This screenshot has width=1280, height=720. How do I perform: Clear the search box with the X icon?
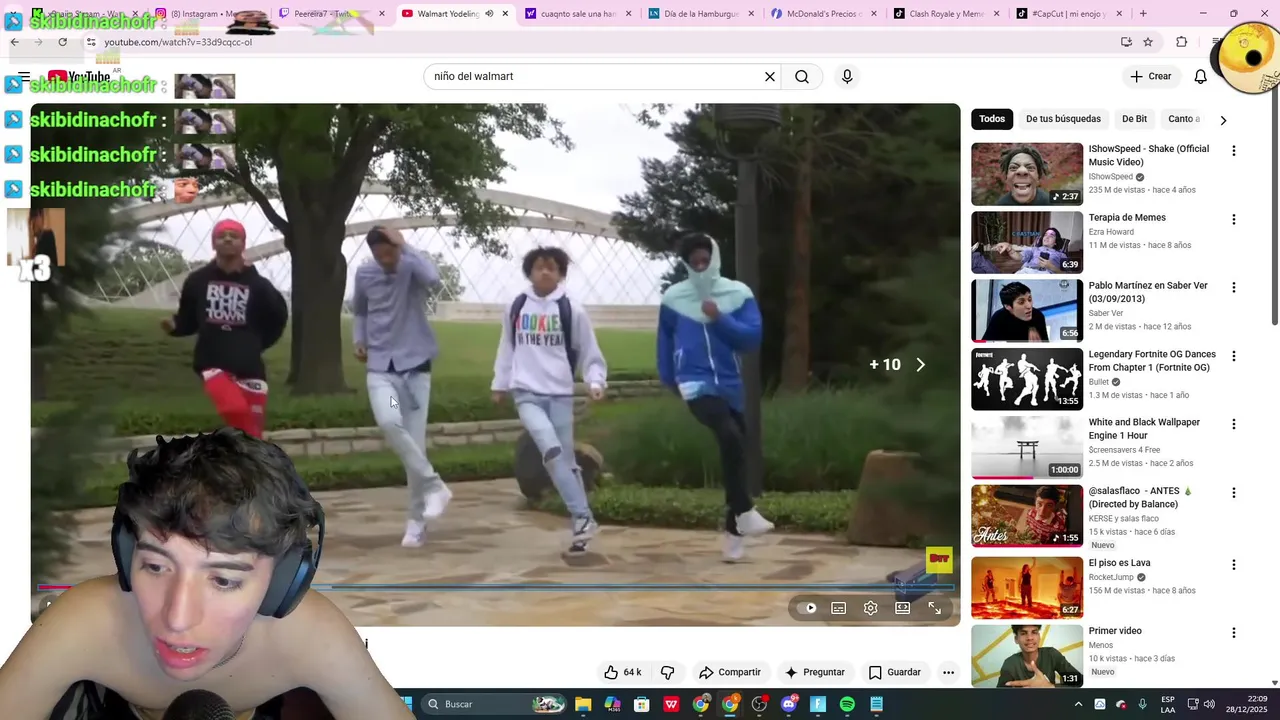coord(770,76)
